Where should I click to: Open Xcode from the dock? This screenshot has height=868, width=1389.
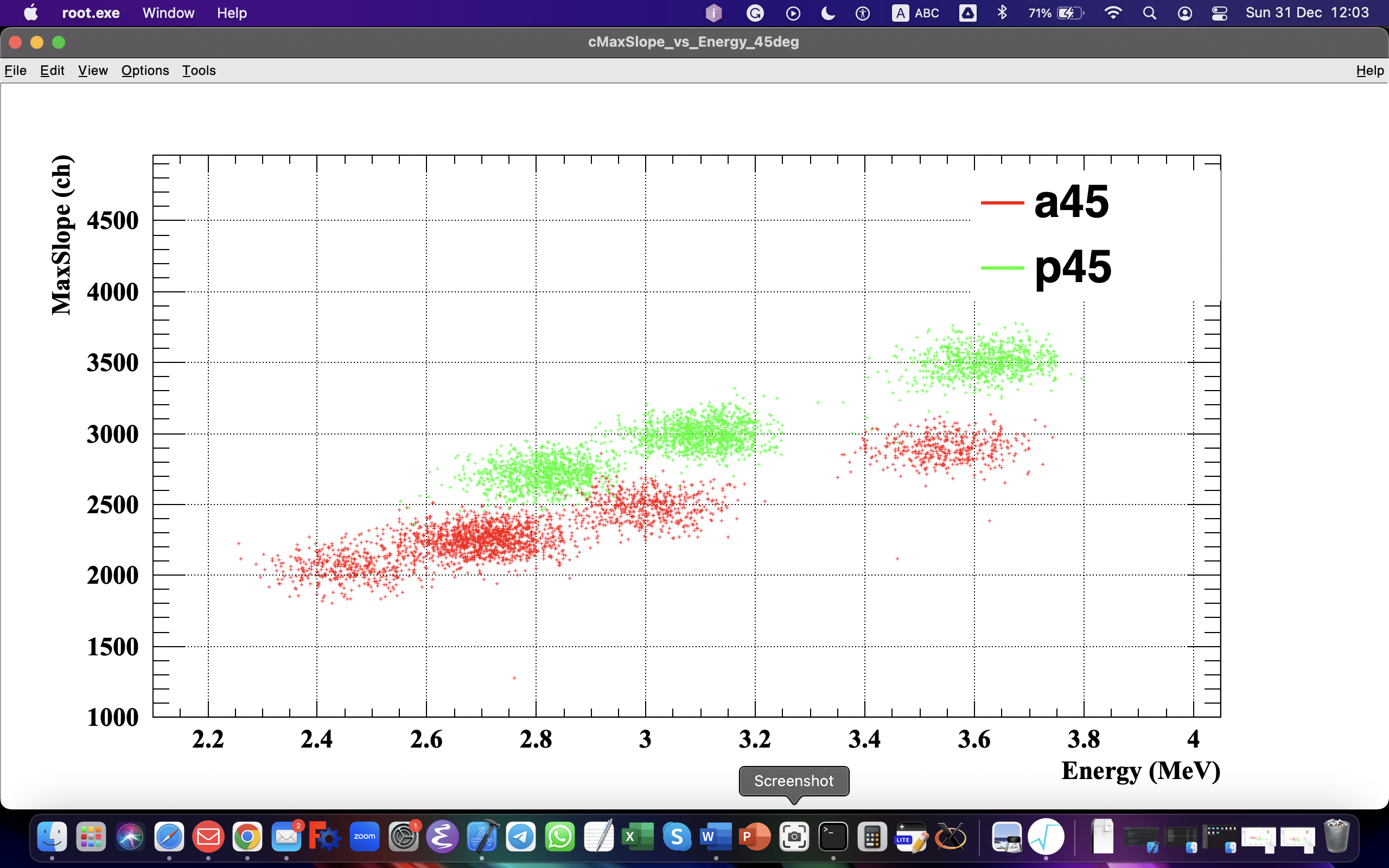(482, 837)
